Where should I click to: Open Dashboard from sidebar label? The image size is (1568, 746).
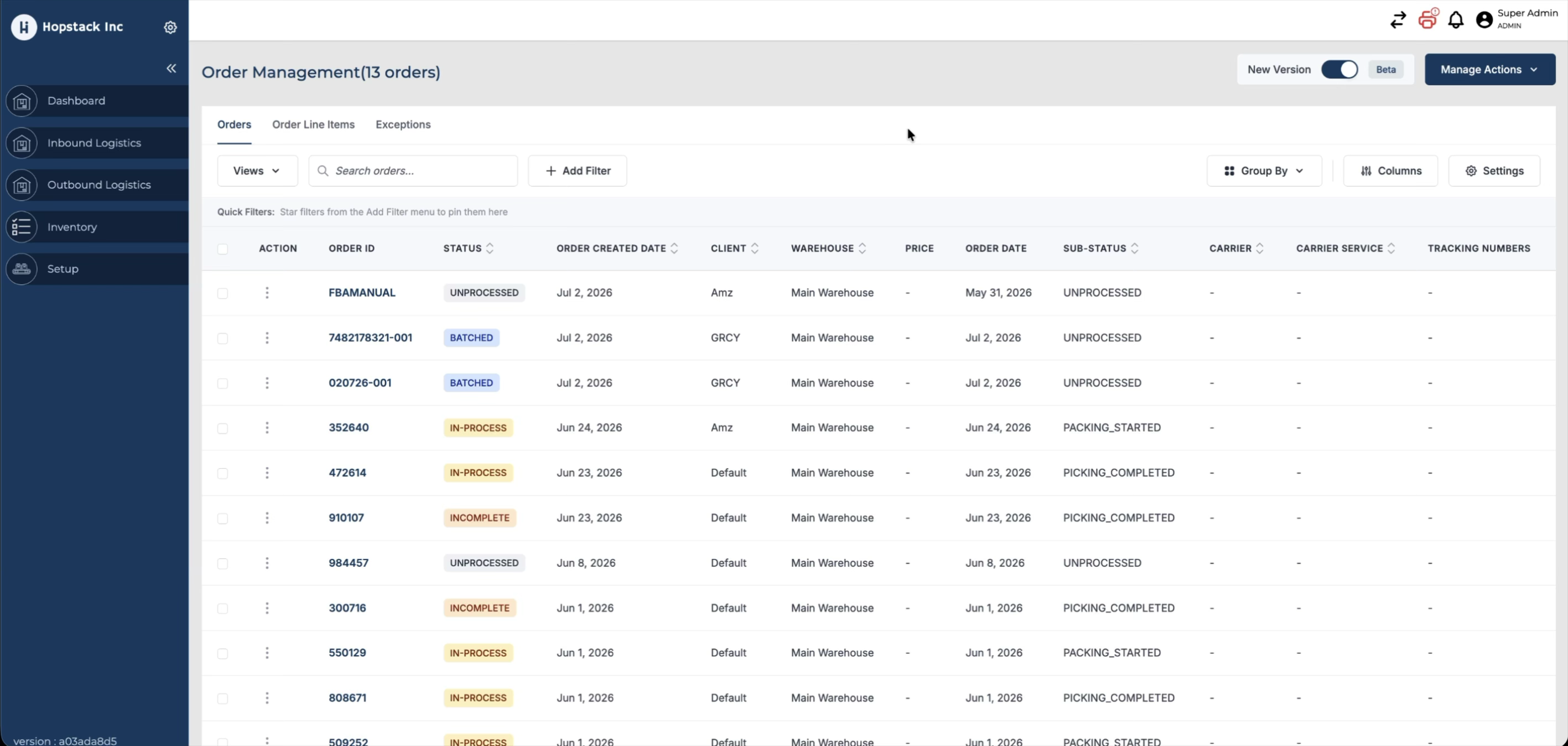(x=76, y=101)
